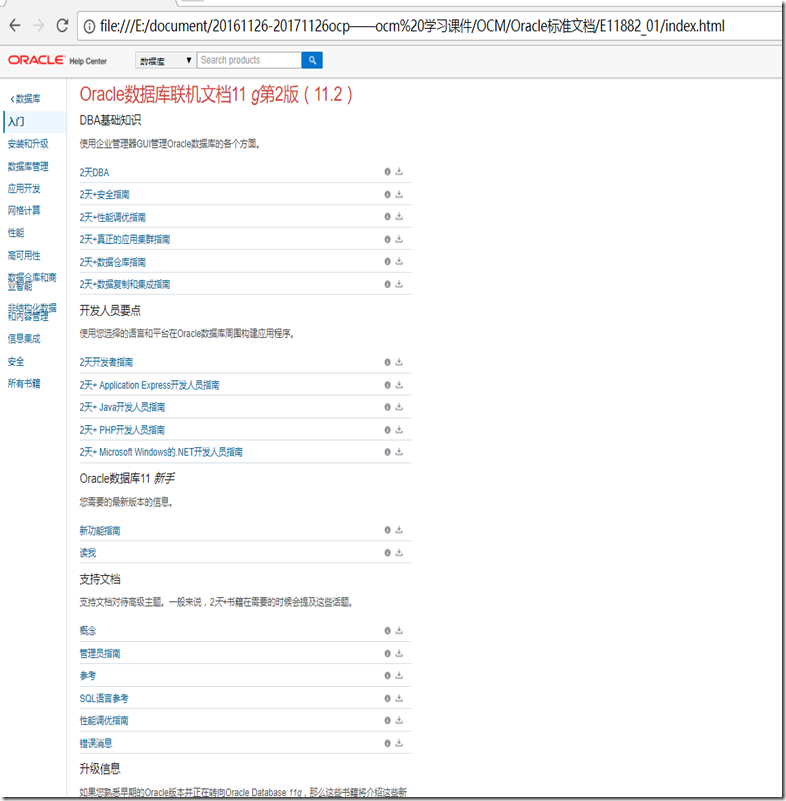Image resolution: width=786 pixels, height=801 pixels.
Task: Open 所有书籍 in the sidebar
Action: (x=24, y=384)
